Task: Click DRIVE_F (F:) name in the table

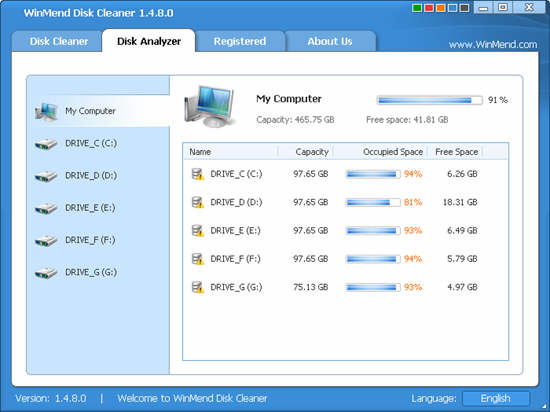Action: [235, 259]
